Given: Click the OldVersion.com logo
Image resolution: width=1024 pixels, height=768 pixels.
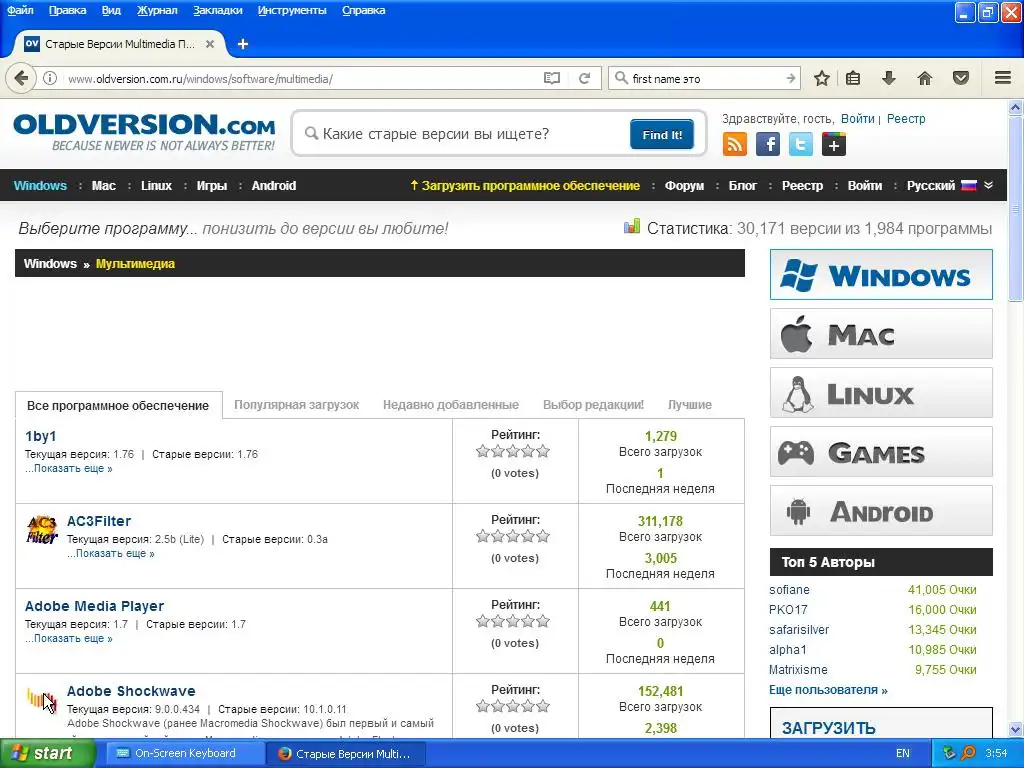Looking at the screenshot, I should pos(144,132).
